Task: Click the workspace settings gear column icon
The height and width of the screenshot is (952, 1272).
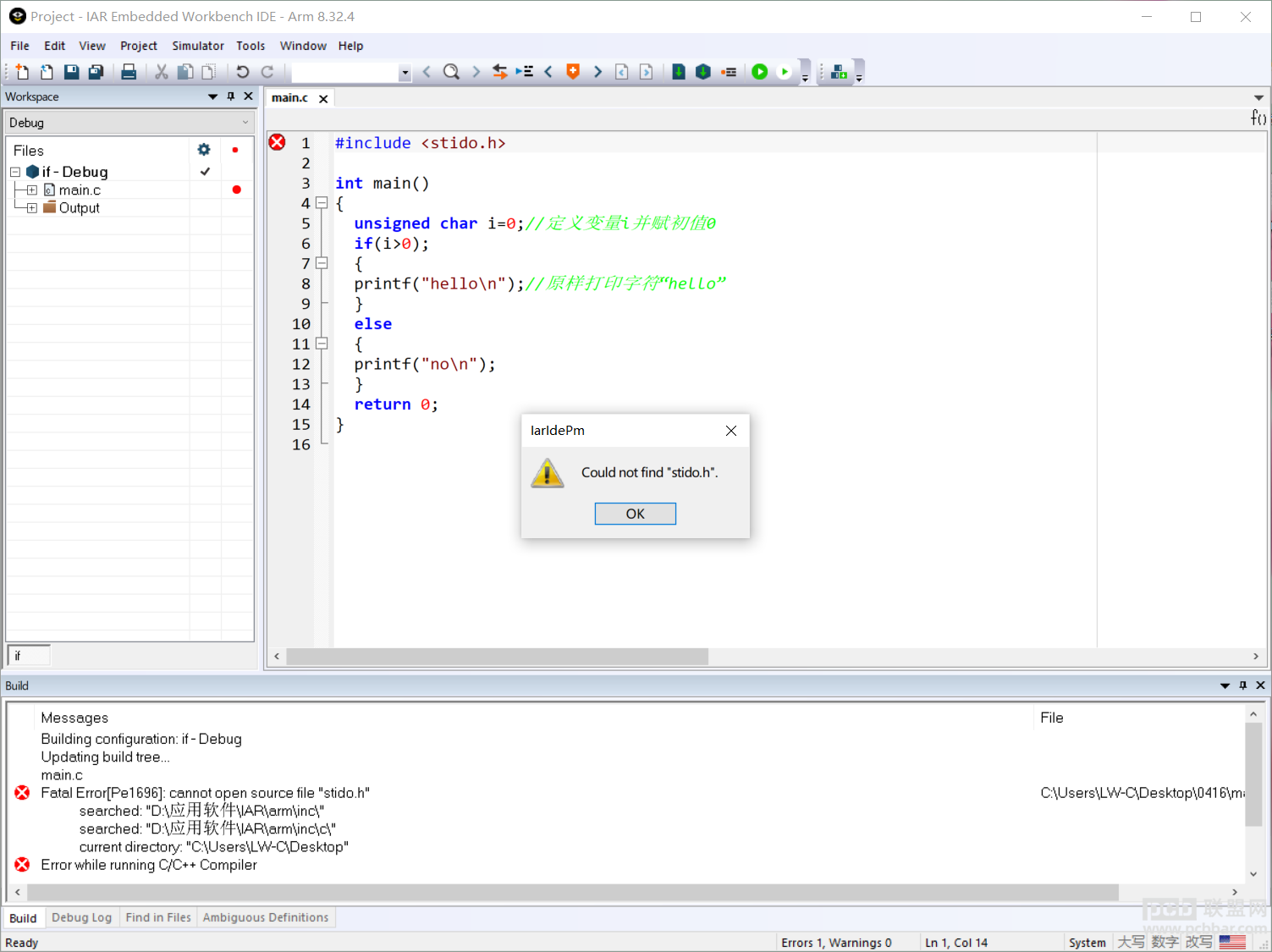Action: [x=204, y=150]
